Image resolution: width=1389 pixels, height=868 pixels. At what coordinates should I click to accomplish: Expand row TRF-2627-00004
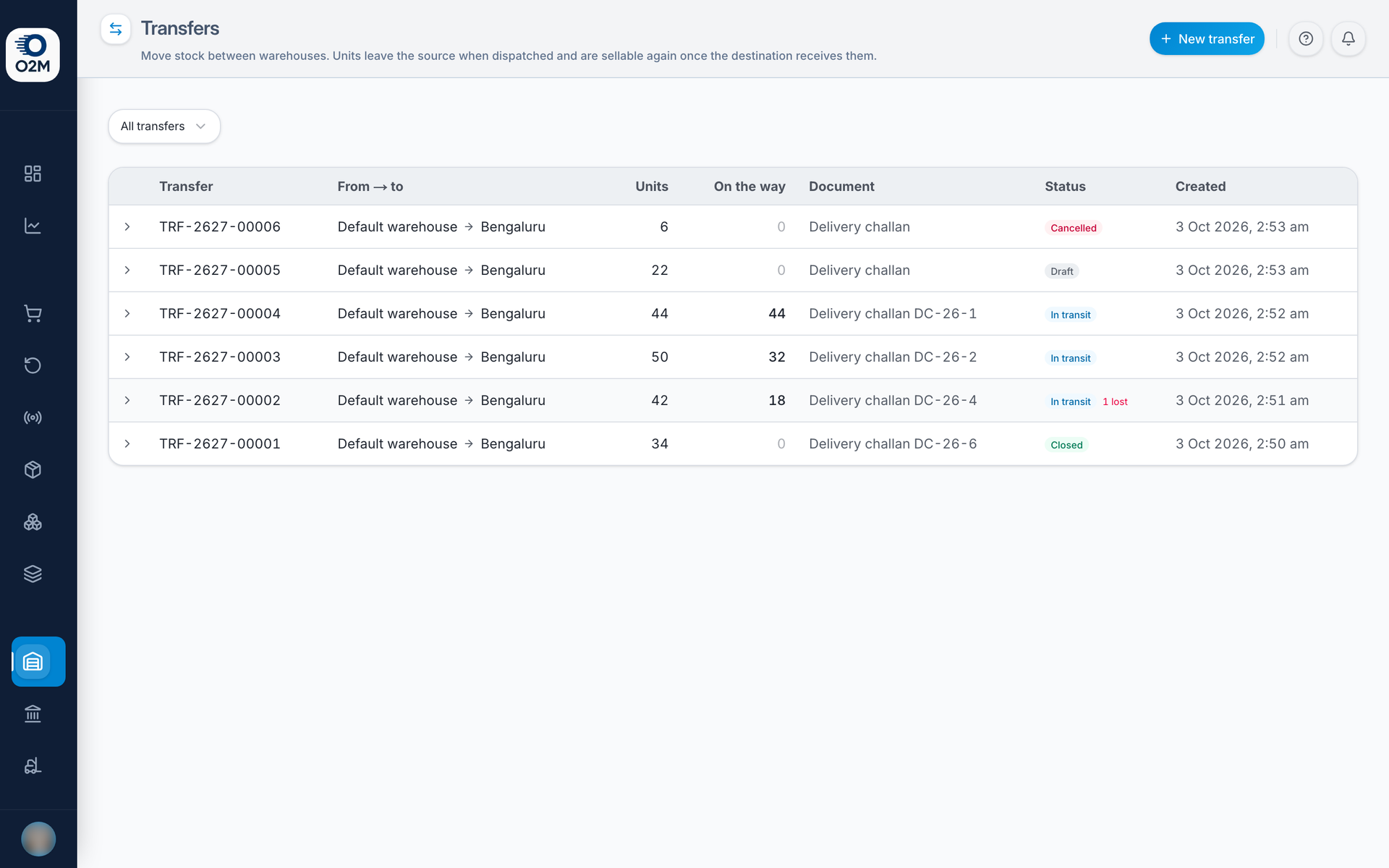click(127, 313)
